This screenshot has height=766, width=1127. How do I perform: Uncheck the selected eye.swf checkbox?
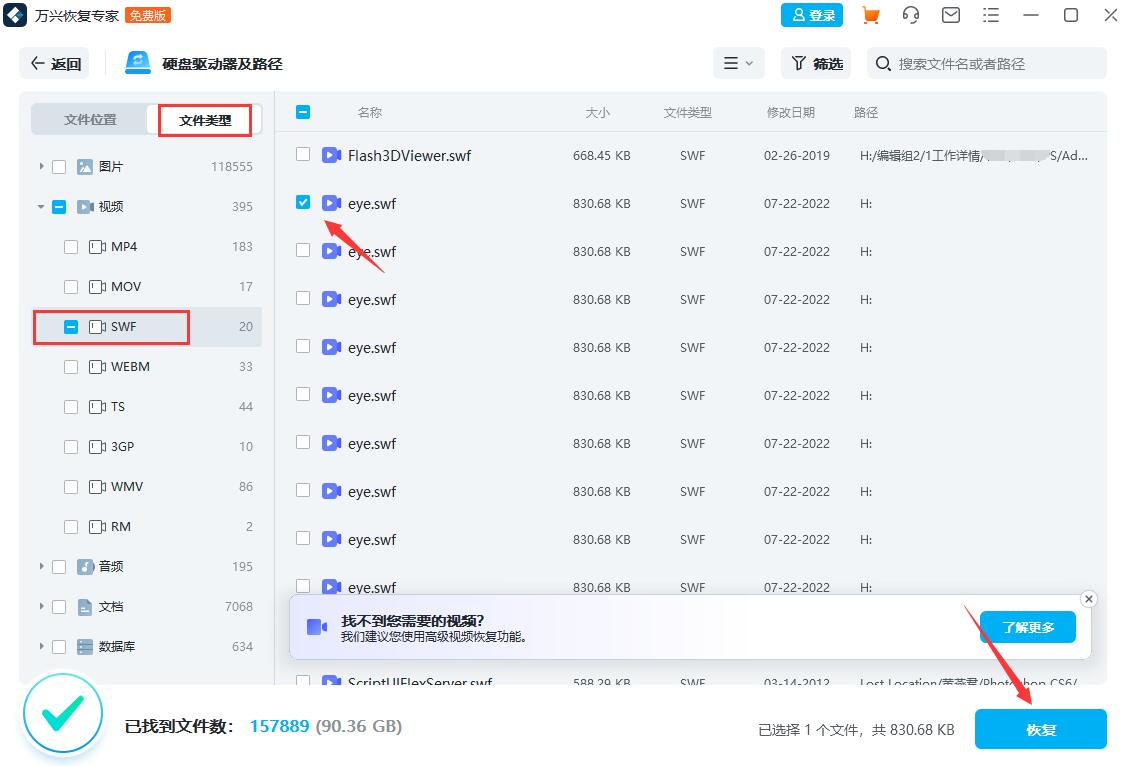coord(303,203)
